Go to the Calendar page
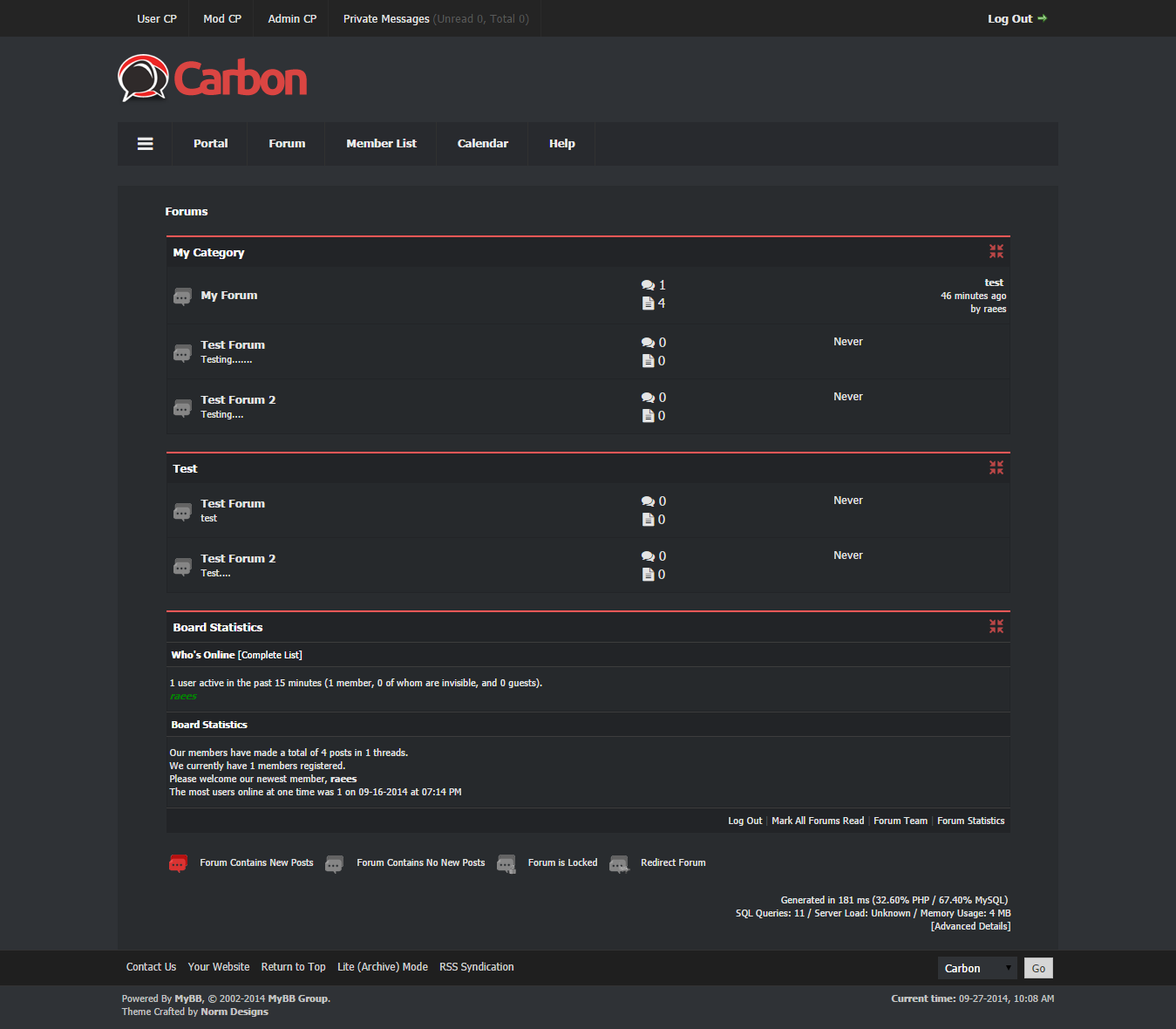 pos(482,144)
